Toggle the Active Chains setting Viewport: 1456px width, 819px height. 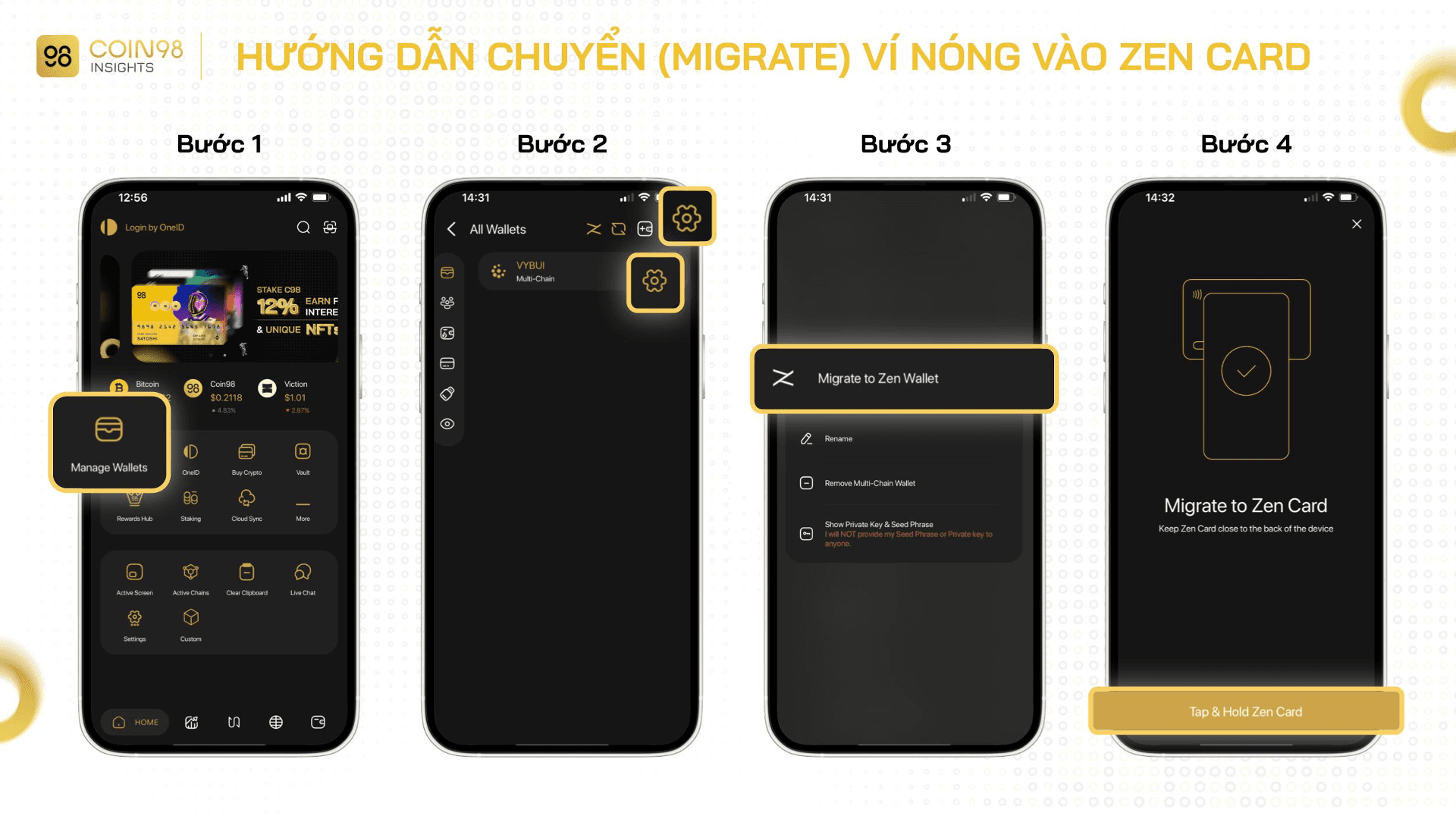pyautogui.click(x=191, y=578)
